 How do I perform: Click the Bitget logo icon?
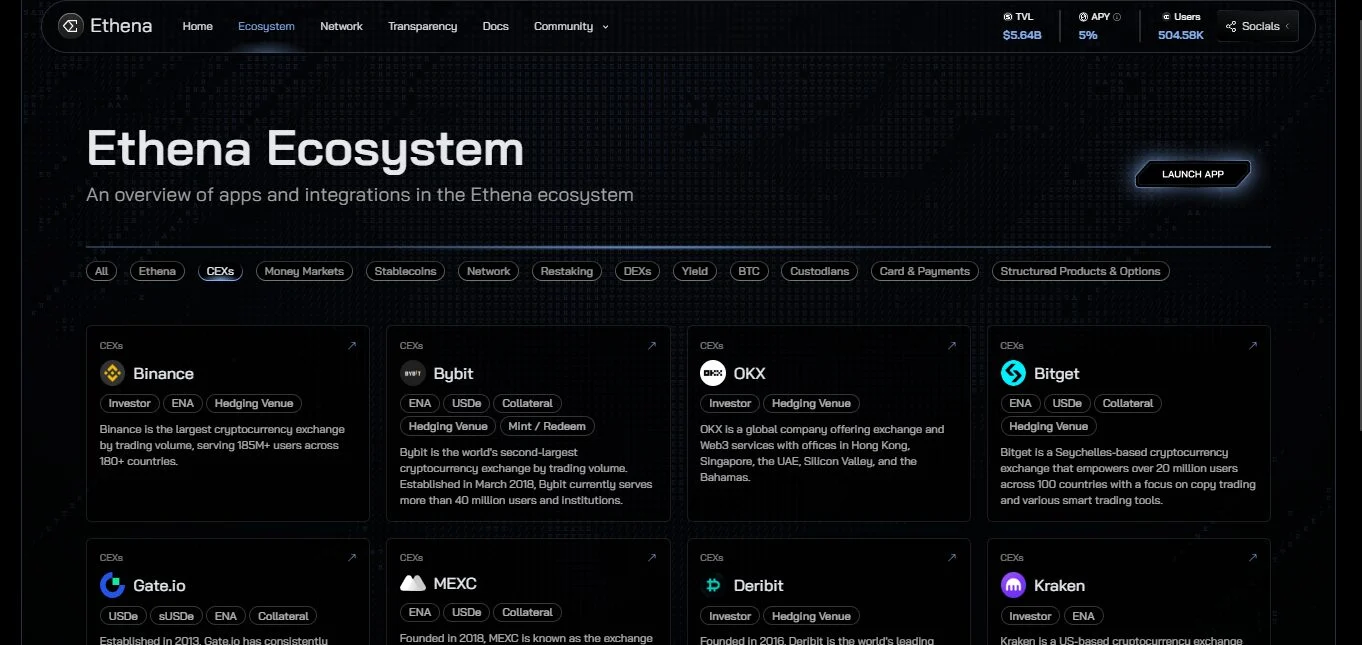(1013, 373)
